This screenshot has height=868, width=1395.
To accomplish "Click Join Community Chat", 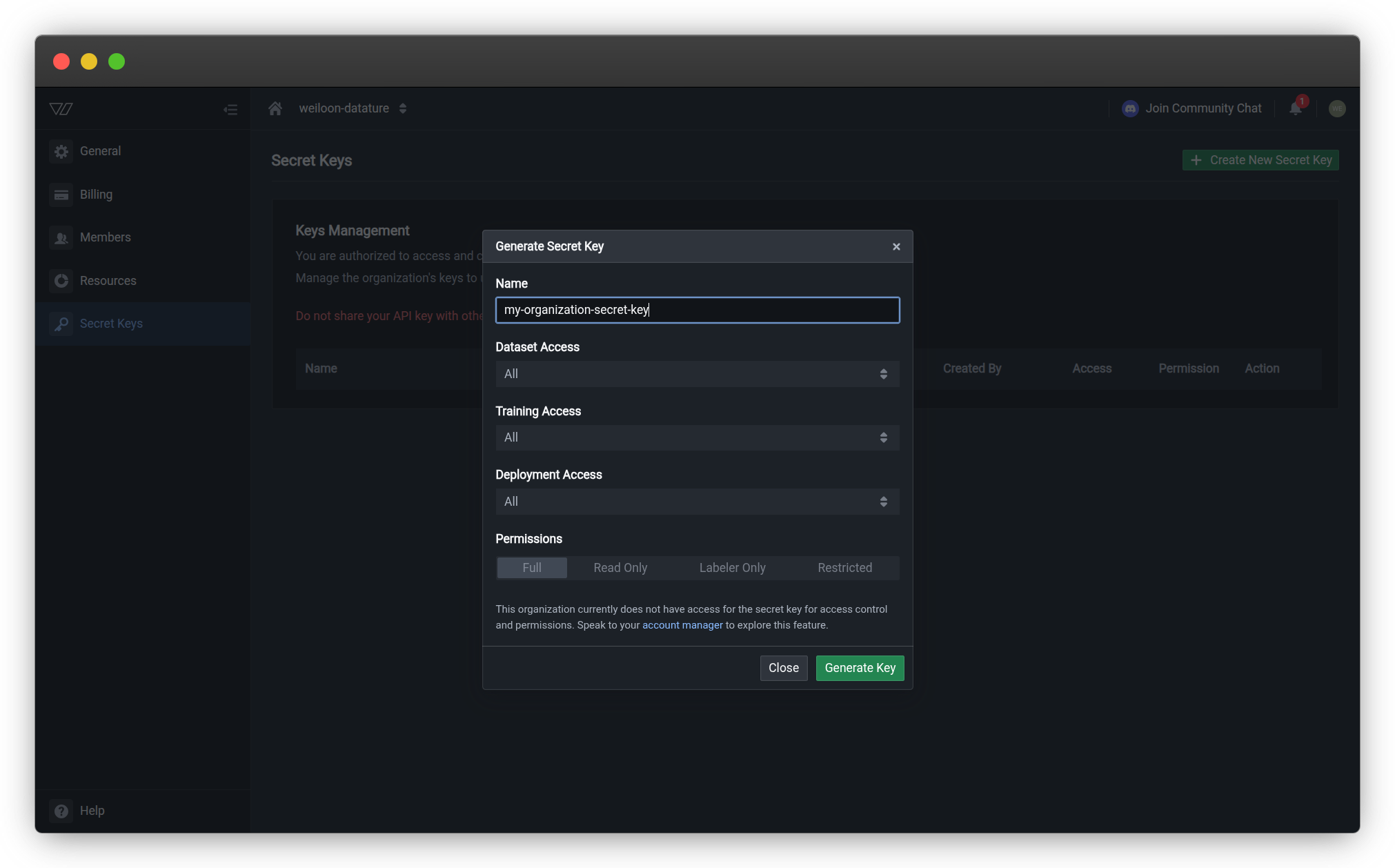I will click(x=1203, y=108).
